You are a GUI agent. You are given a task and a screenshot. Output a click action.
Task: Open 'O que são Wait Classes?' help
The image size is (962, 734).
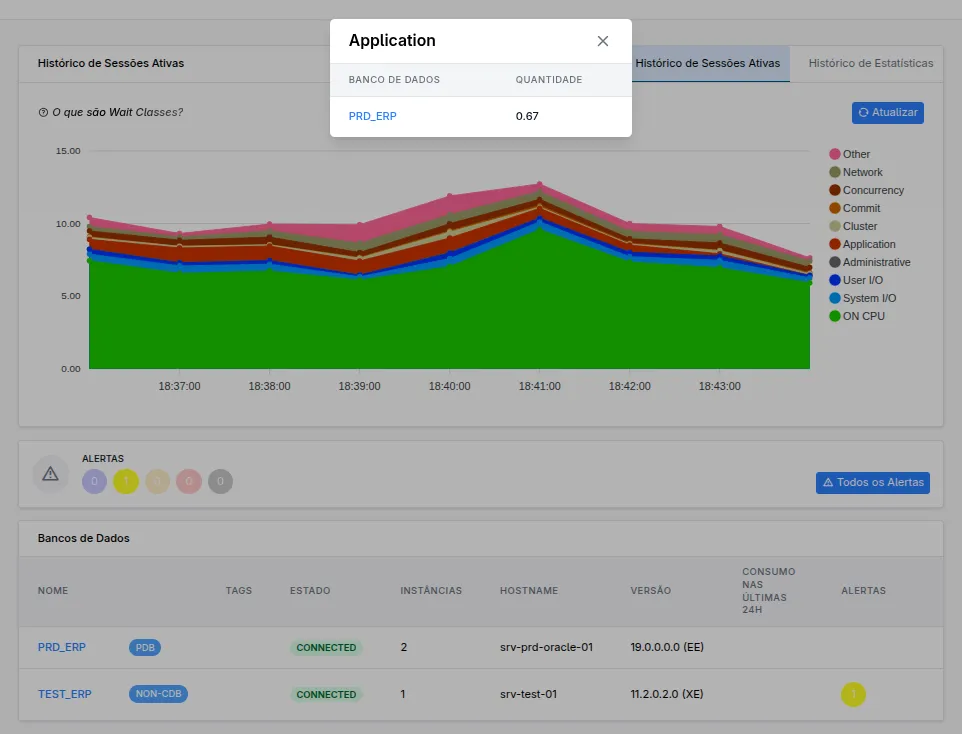(x=111, y=112)
